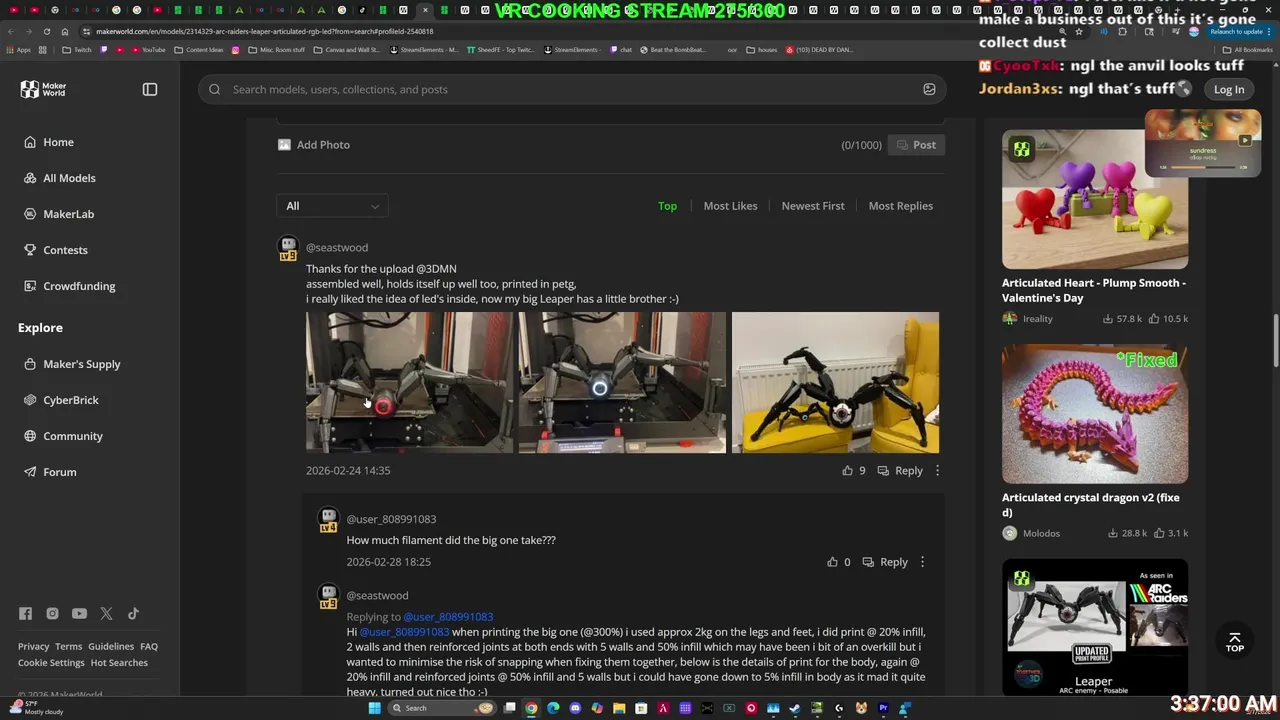Open MakerWorld YouTube icon
This screenshot has width=1280, height=720.
click(79, 613)
